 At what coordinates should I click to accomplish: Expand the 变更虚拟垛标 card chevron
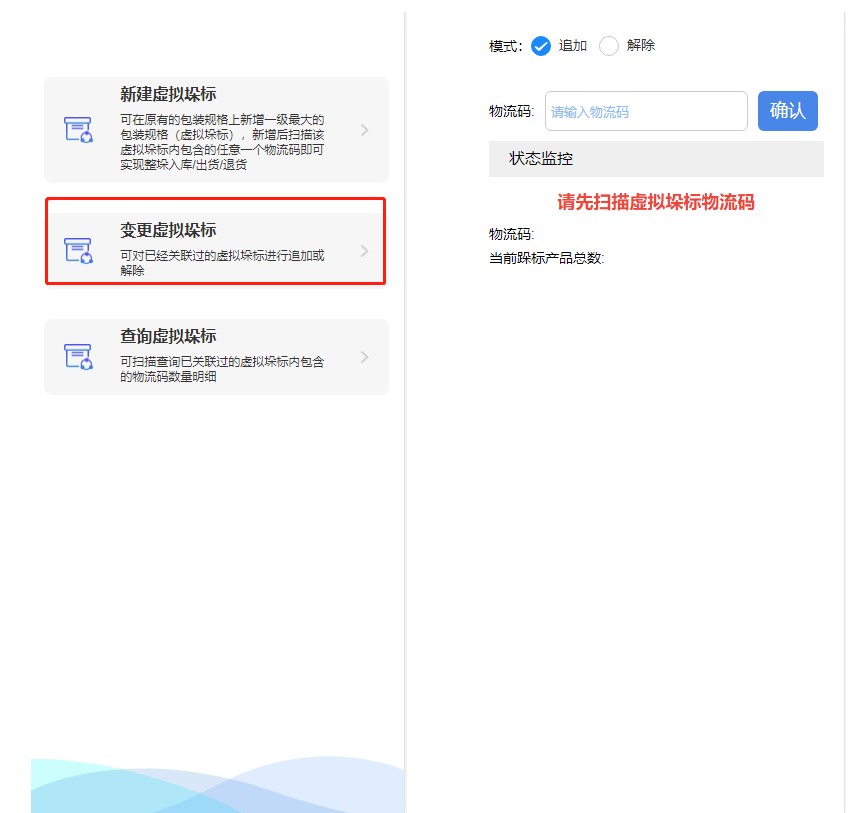[x=364, y=251]
